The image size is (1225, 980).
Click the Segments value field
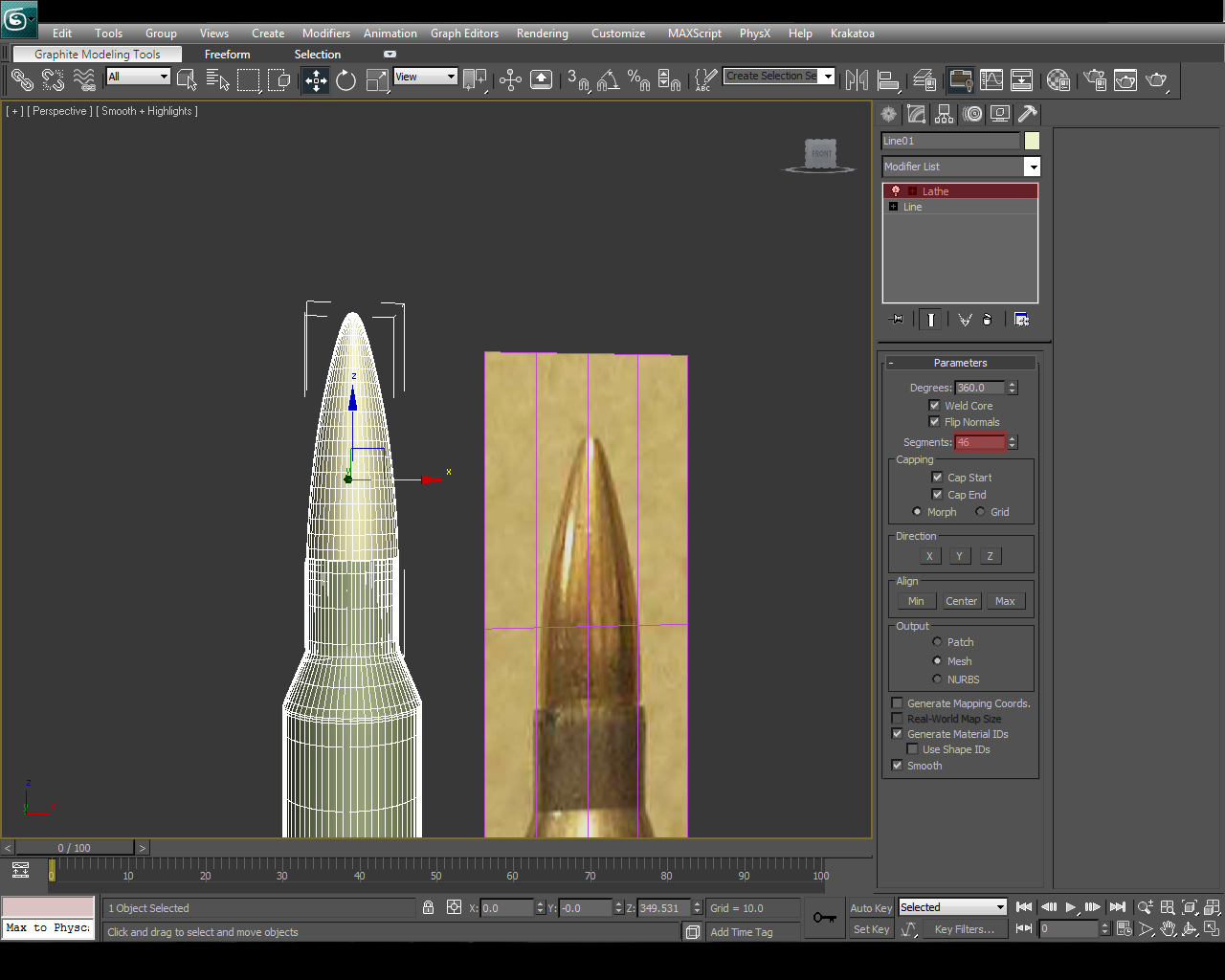click(x=979, y=442)
